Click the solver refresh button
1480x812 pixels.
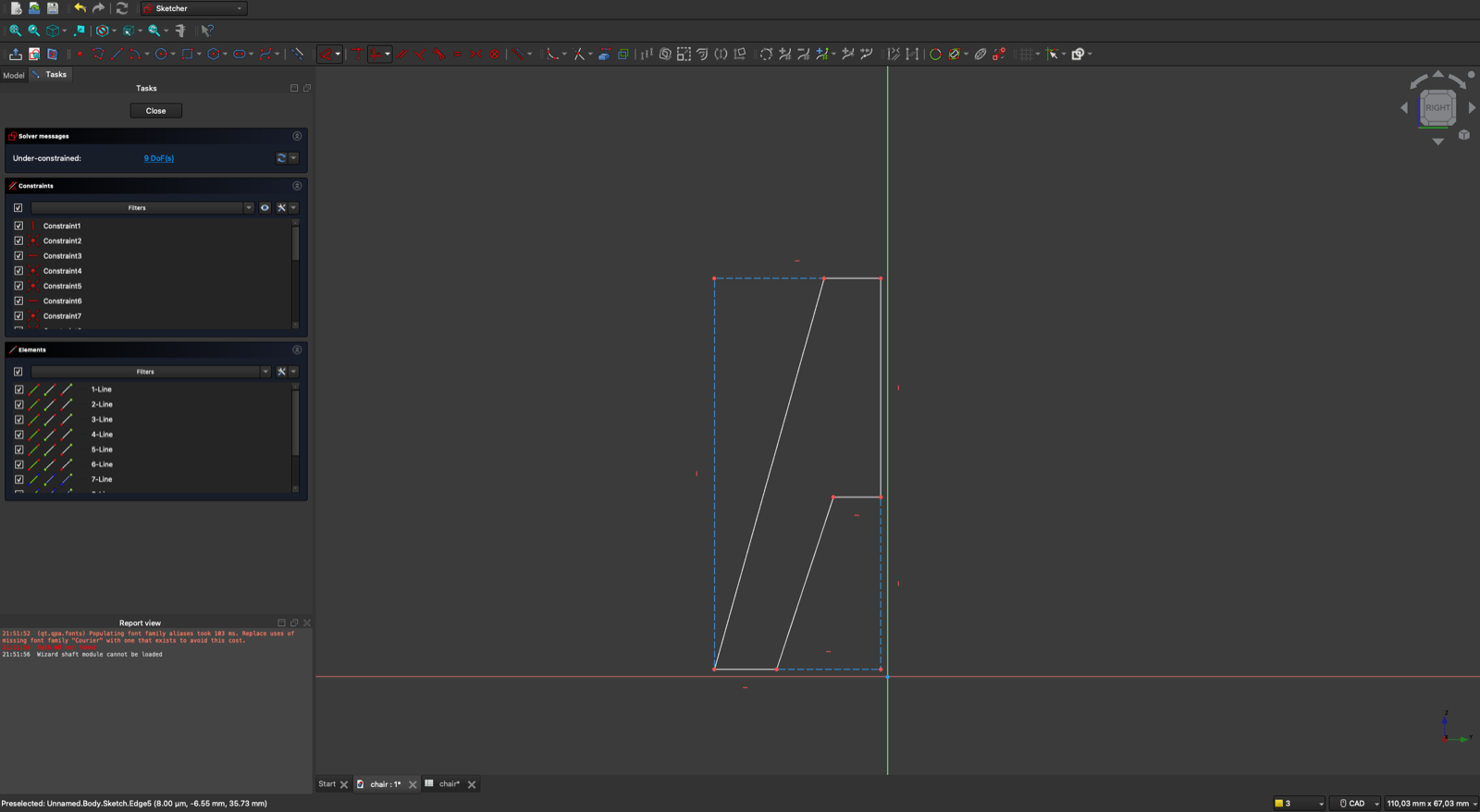point(281,158)
